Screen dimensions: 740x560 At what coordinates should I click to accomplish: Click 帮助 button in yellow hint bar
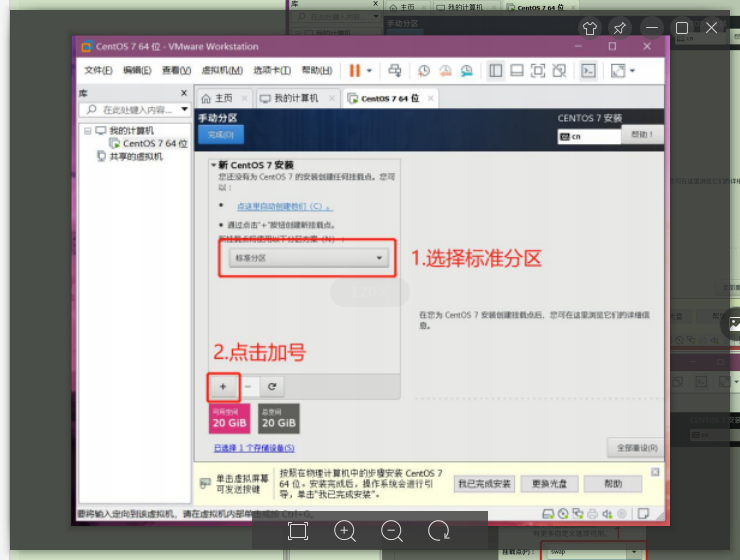click(613, 484)
